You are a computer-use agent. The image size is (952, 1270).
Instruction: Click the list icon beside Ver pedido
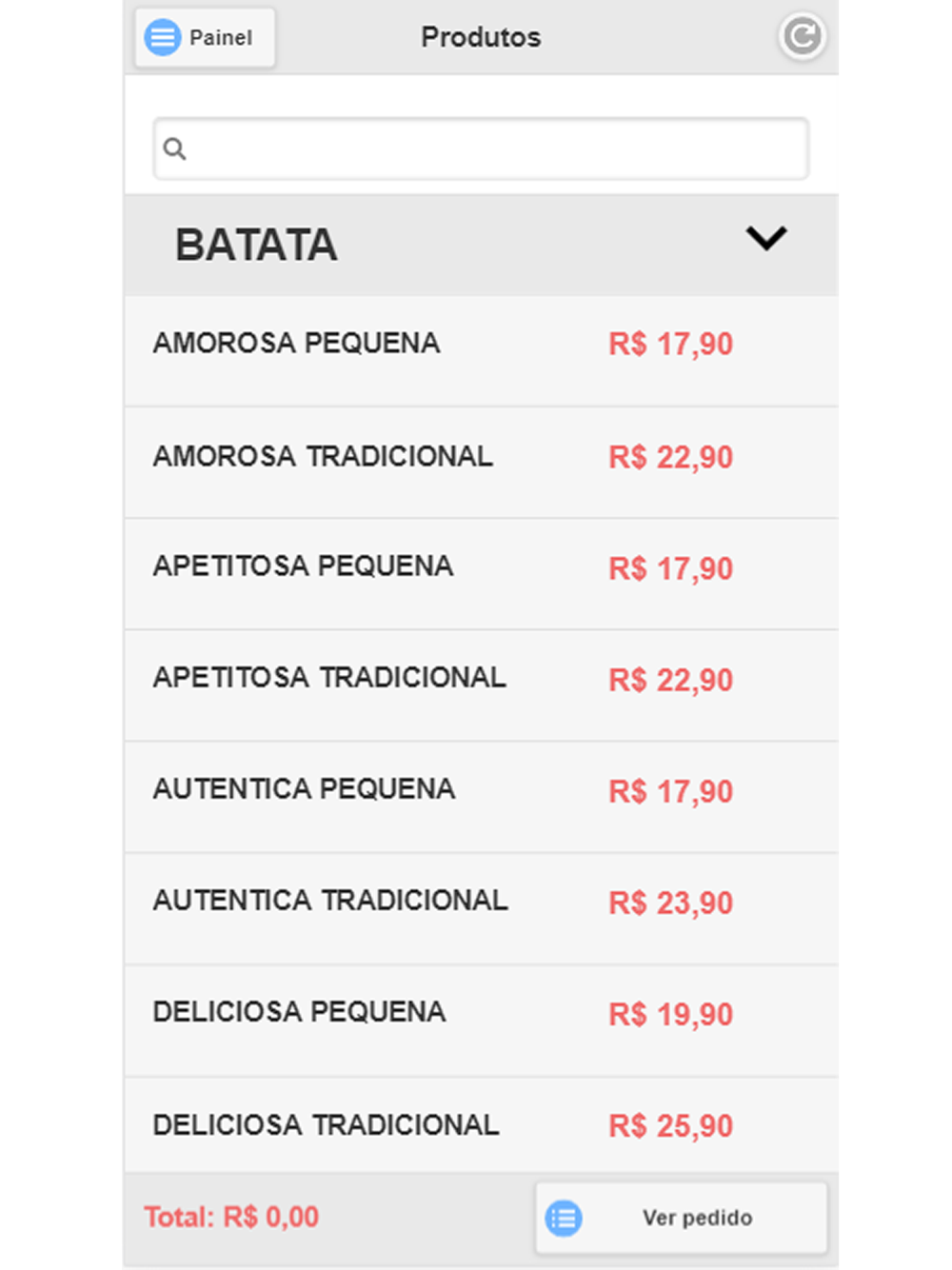(x=564, y=1218)
